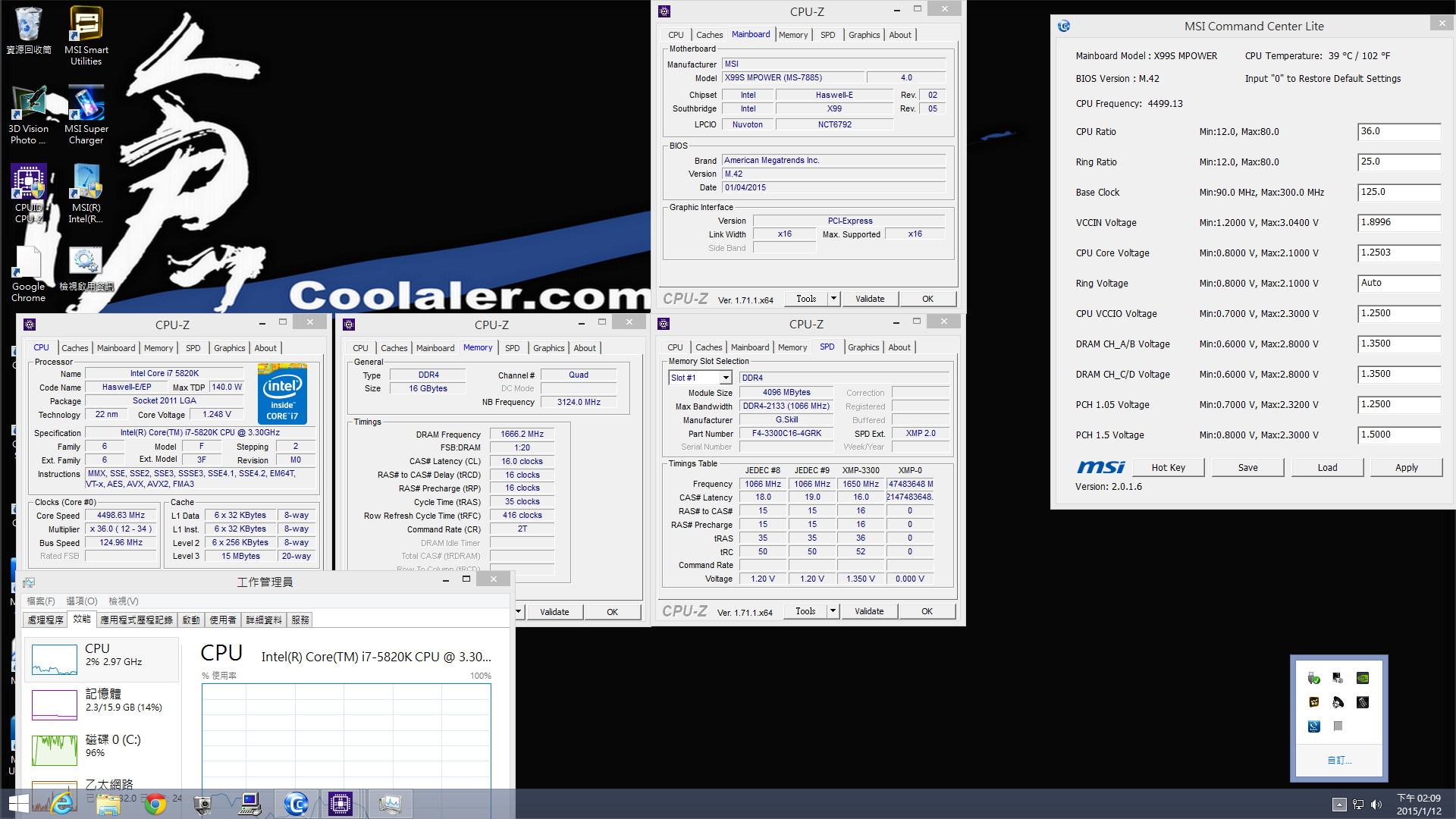This screenshot has height=819, width=1456.
Task: Open the CPUID CPU-Z desktop shortcut
Action: [x=29, y=193]
